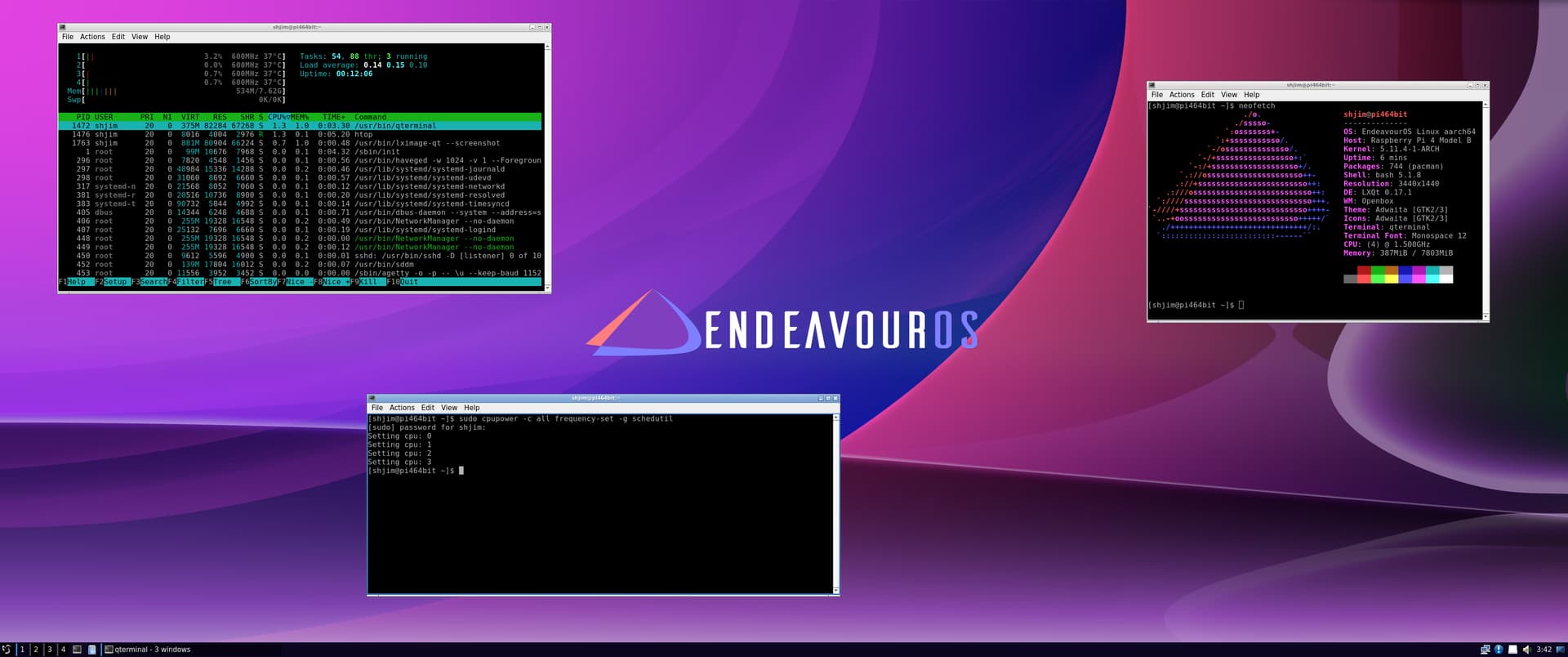Select the /usr/bin/haveged process row in htop
Screen dimensions: 1568x657
[x=300, y=160]
